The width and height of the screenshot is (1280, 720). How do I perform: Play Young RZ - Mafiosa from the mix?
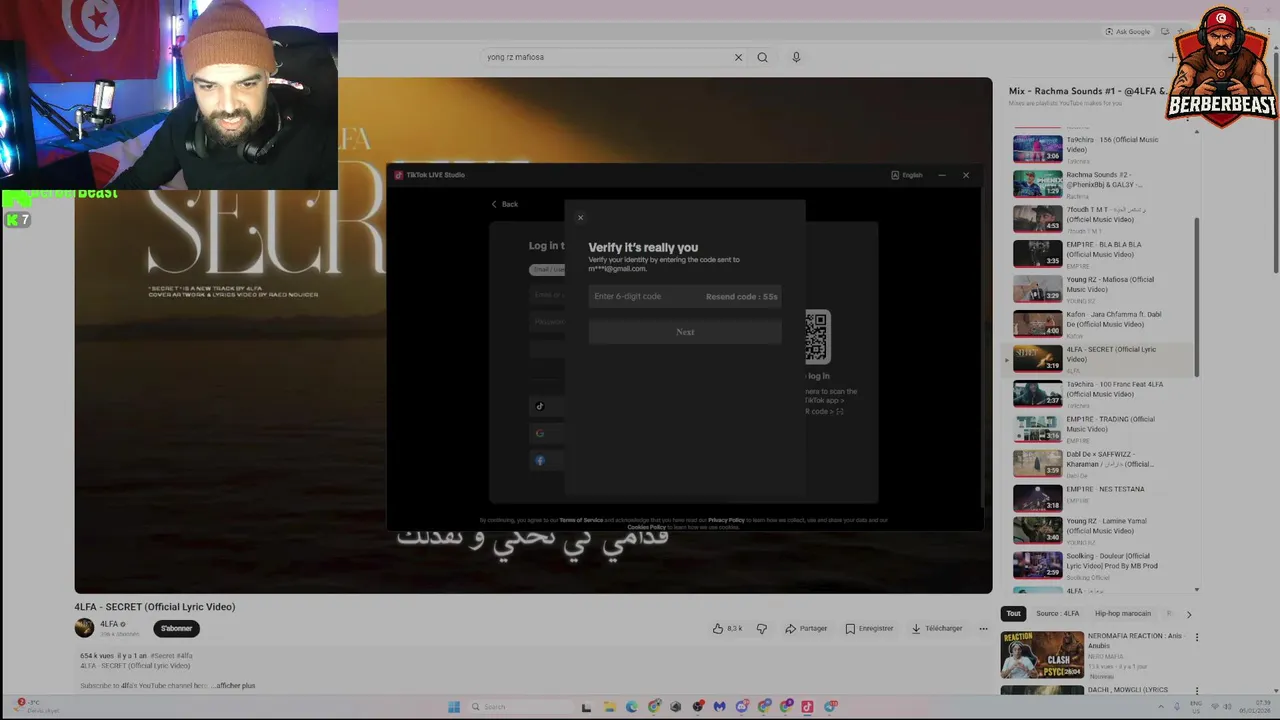1100,289
